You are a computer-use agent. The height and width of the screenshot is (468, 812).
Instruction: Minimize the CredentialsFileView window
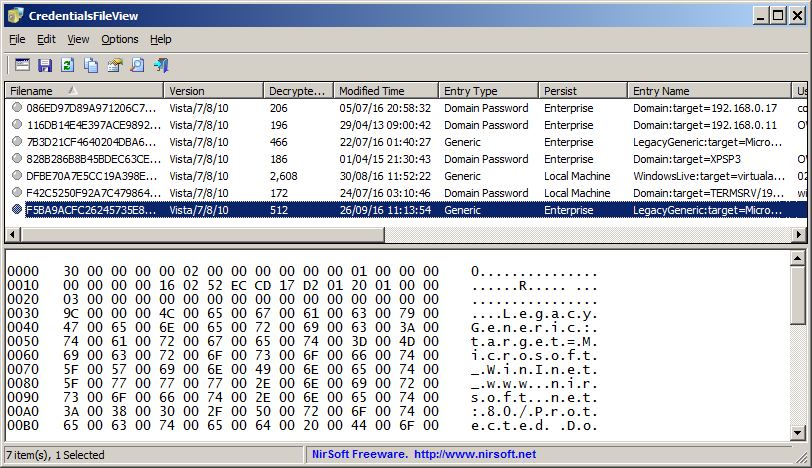click(x=760, y=16)
